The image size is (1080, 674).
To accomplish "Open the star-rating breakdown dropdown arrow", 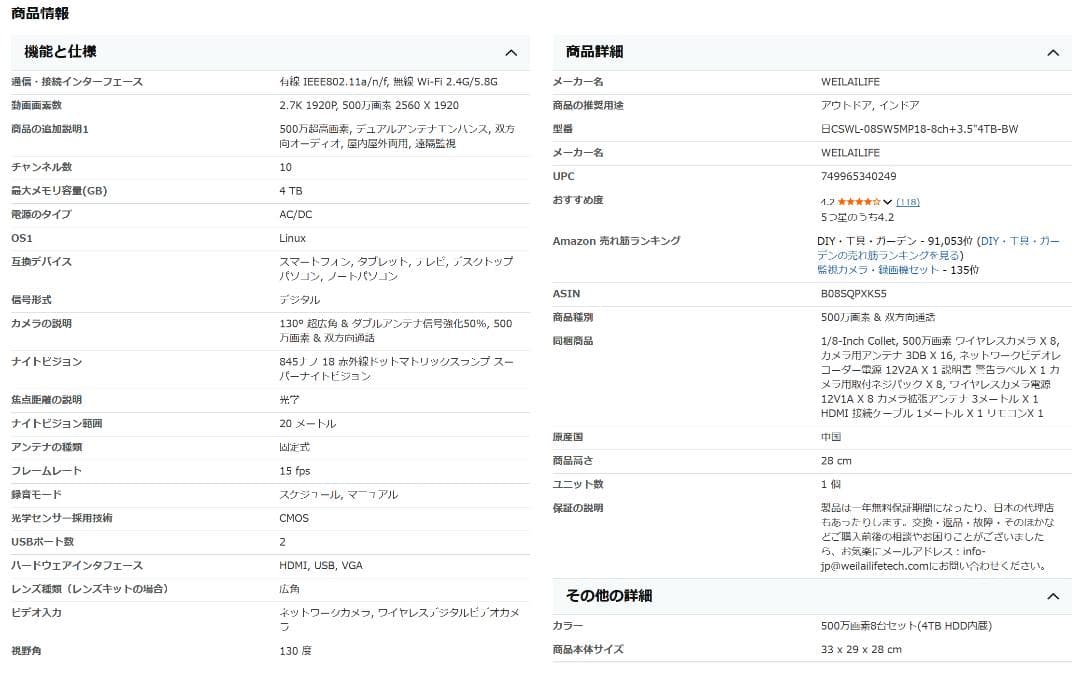I will click(888, 202).
